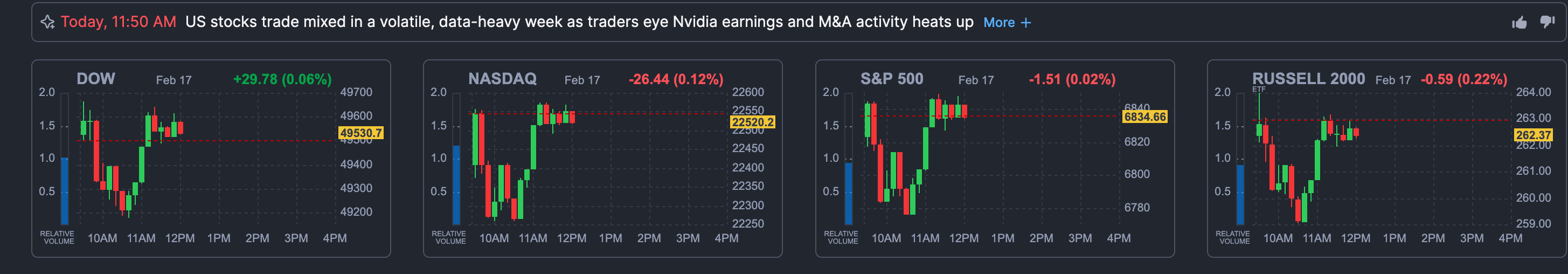Click the AI sparkle icon beside the headline
The image size is (1568, 274).
[47, 23]
